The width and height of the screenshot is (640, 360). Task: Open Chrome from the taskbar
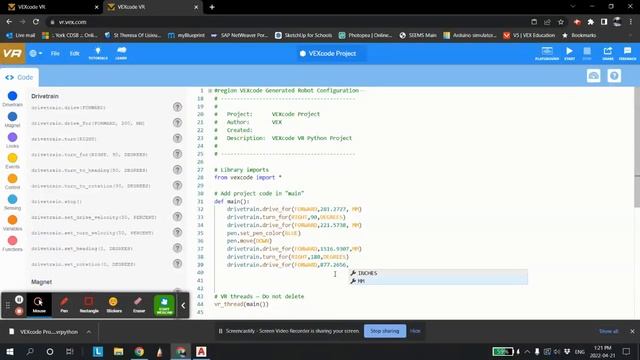pos(139,351)
